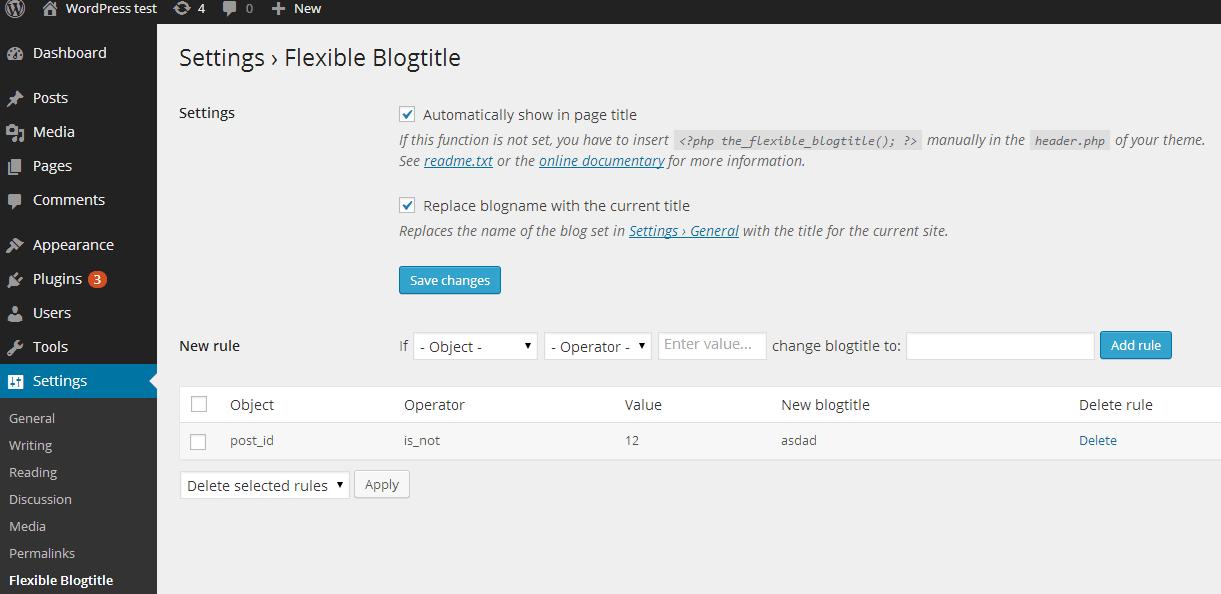The height and width of the screenshot is (594, 1221).
Task: Toggle Automatically show in page title
Action: pyautogui.click(x=407, y=114)
